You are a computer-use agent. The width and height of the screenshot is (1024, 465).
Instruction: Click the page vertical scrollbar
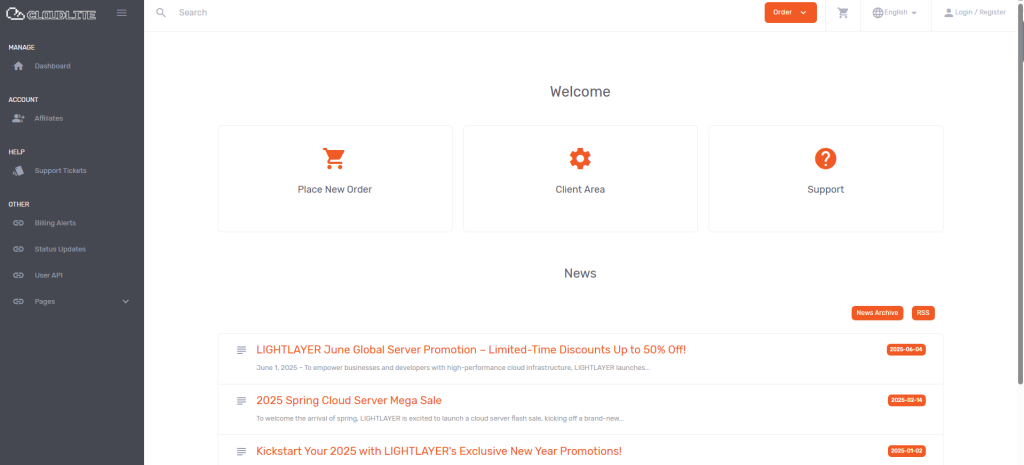(1019, 200)
